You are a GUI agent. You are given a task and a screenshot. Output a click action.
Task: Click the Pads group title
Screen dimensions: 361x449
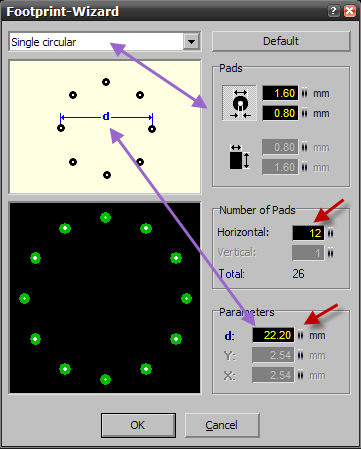coord(231,68)
